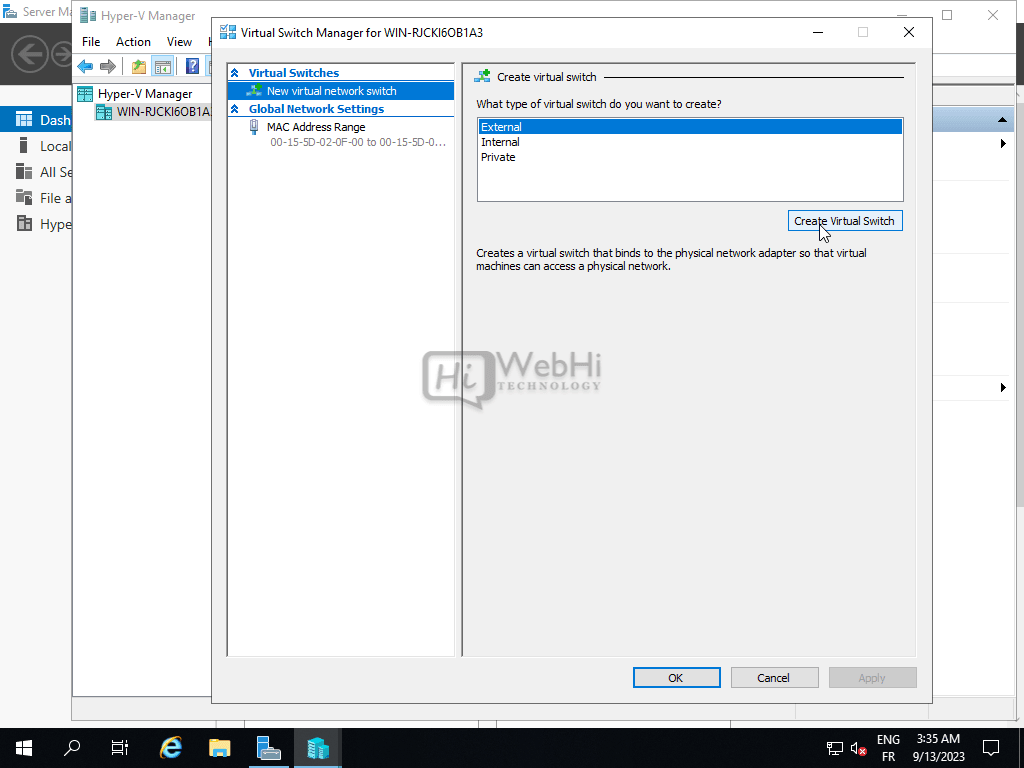Click the muted volume icon in system tray
The image size is (1024, 768).
click(858, 748)
